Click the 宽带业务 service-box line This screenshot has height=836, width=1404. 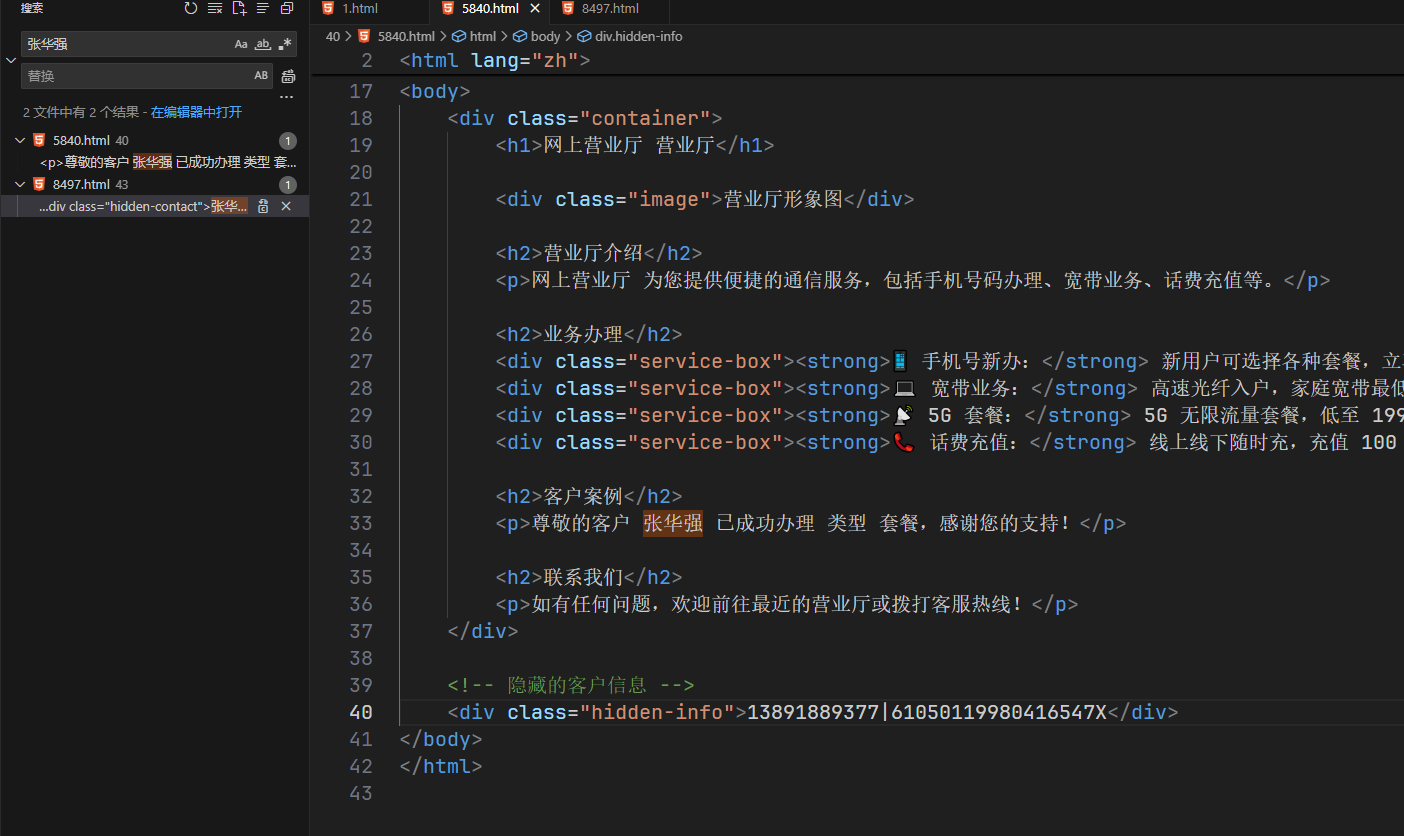pyautogui.click(x=949, y=388)
